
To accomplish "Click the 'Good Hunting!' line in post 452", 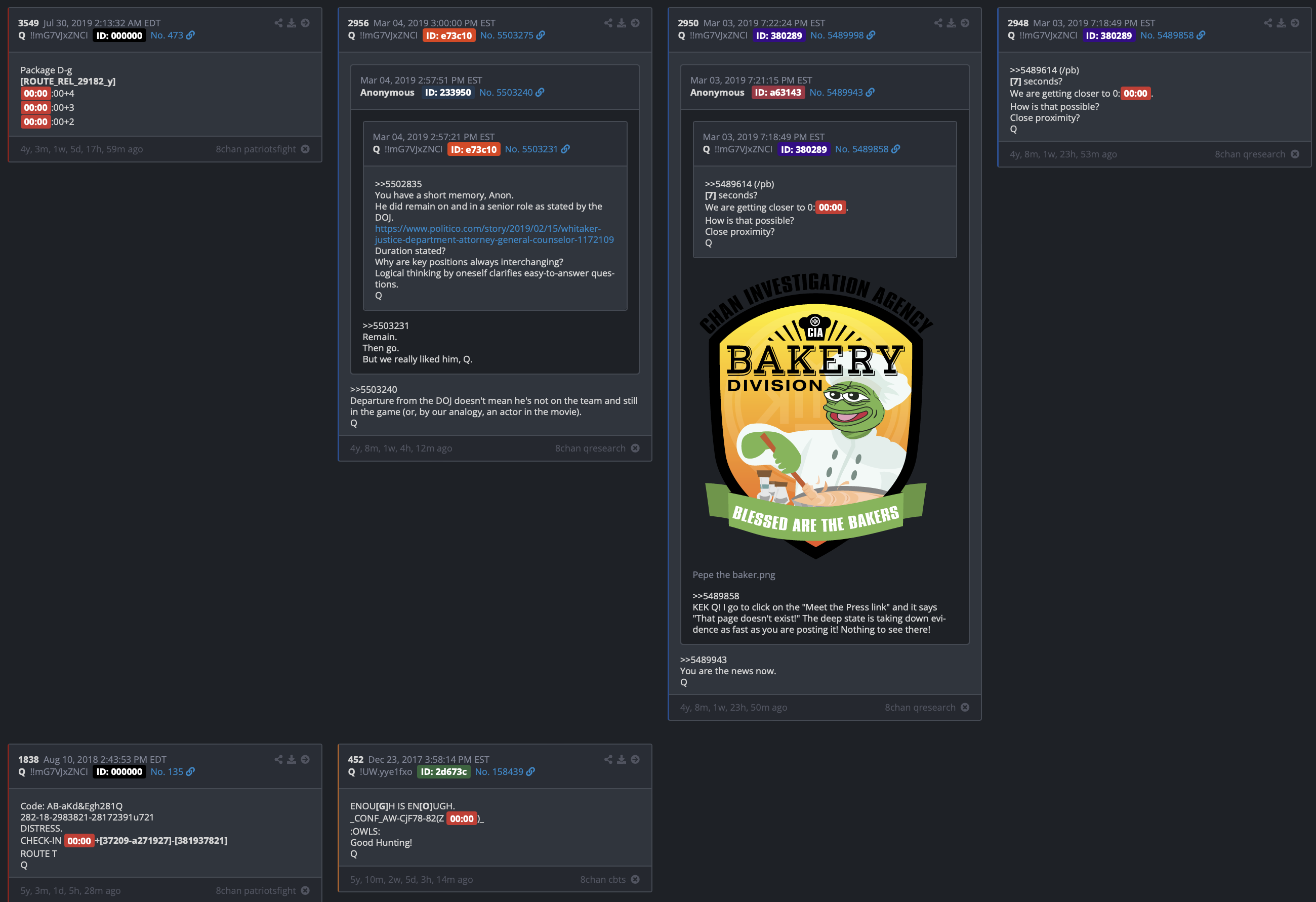I will pos(381,843).
